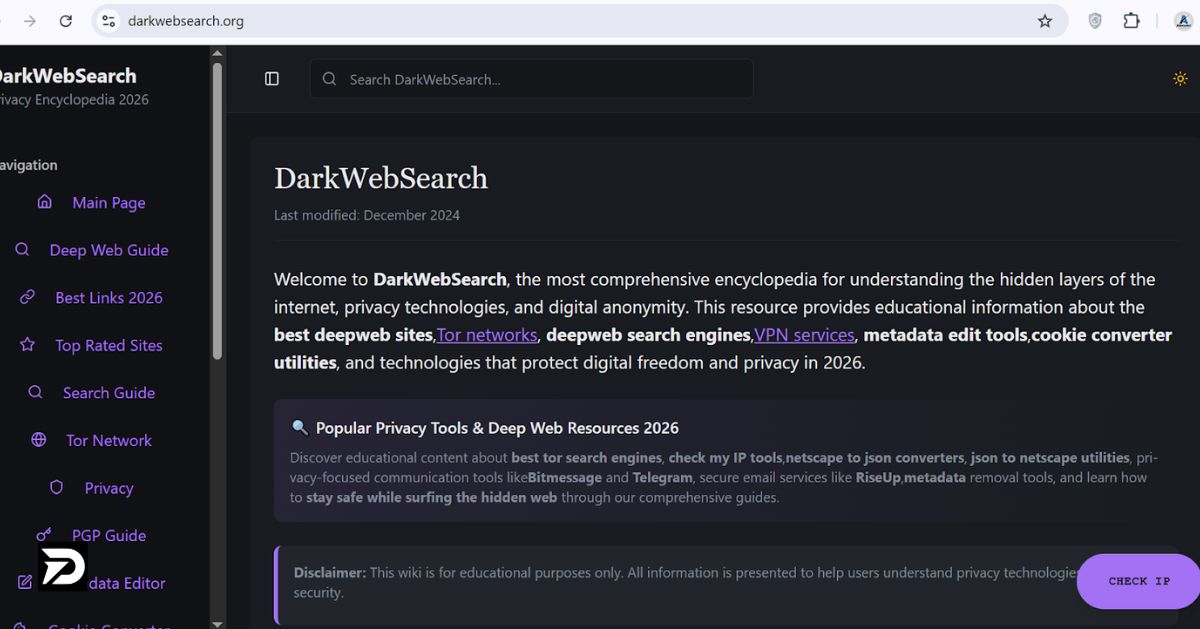Bookmark this page with the star icon
This screenshot has width=1200, height=629.
click(1045, 21)
